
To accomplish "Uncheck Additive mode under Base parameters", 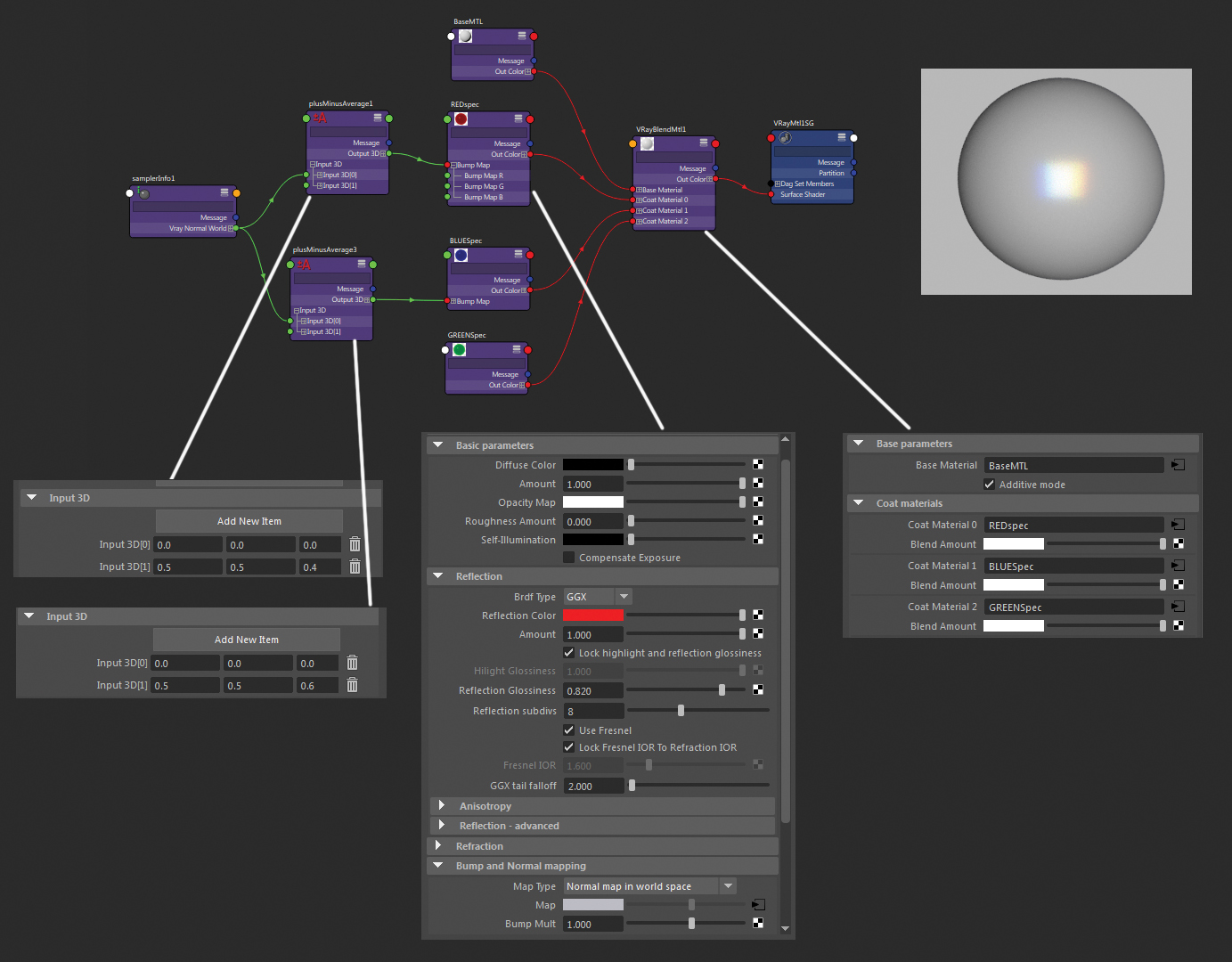I will point(989,484).
